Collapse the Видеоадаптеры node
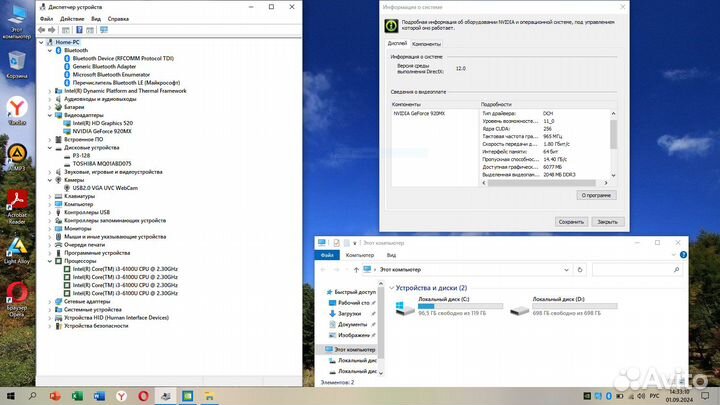720x405 pixels. (50, 115)
